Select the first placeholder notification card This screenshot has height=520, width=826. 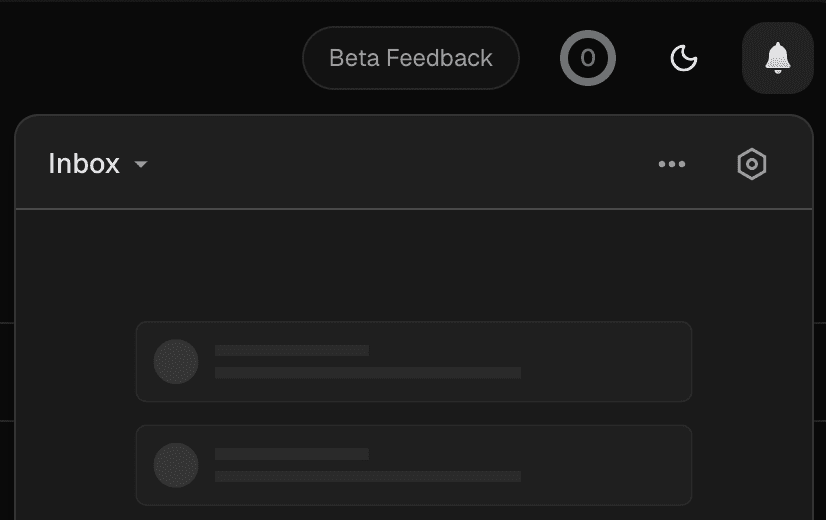(600, 361)
